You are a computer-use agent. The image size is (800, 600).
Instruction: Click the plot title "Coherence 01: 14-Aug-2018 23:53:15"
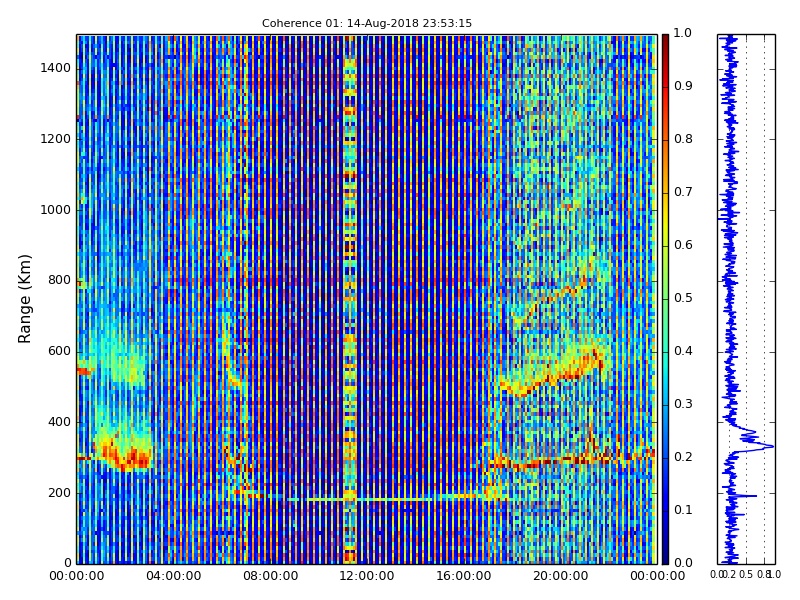coord(367,23)
